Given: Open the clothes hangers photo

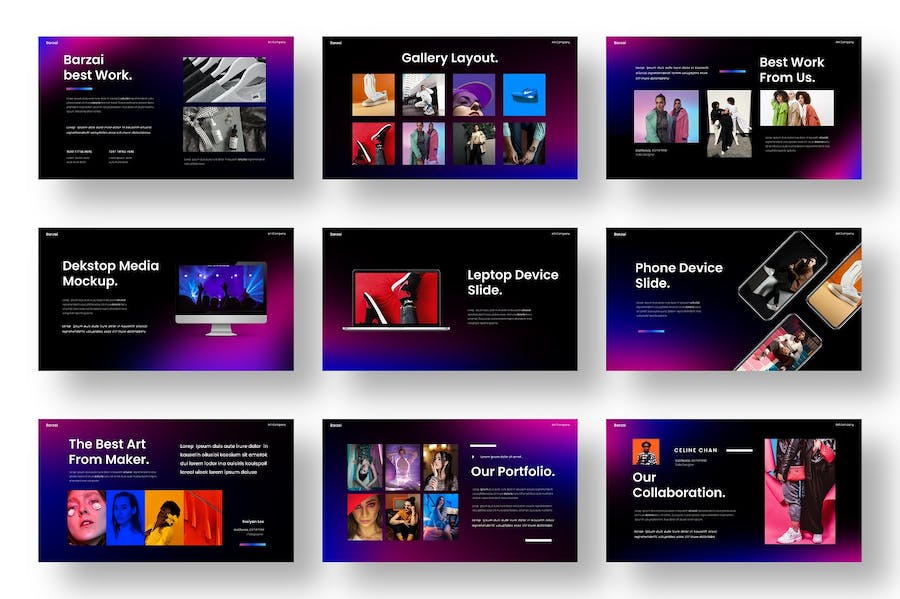Looking at the screenshot, I should pyautogui.click(x=224, y=80).
